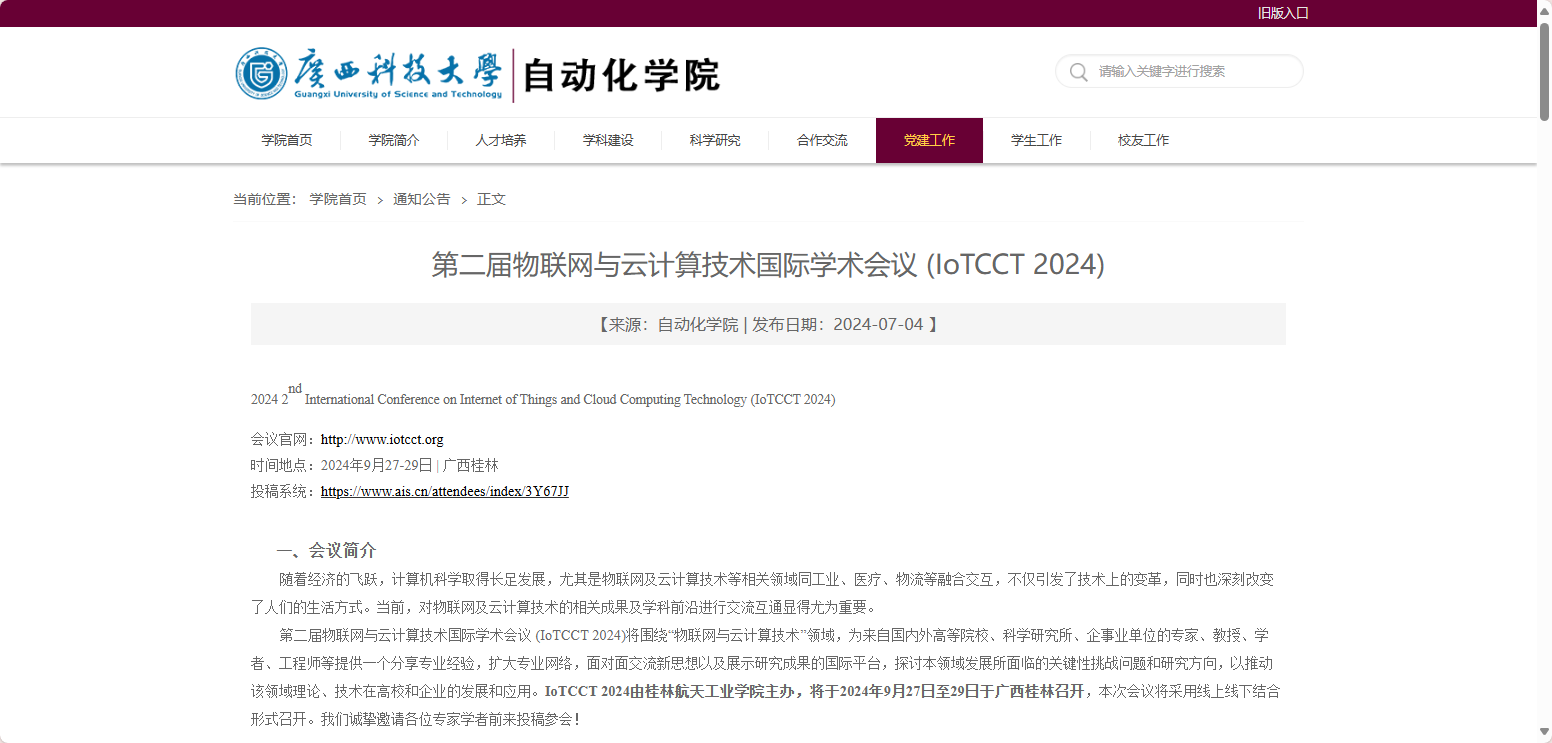Screen dimensions: 1552x743
Task: Open the 科学研究 menu
Action: click(715, 140)
